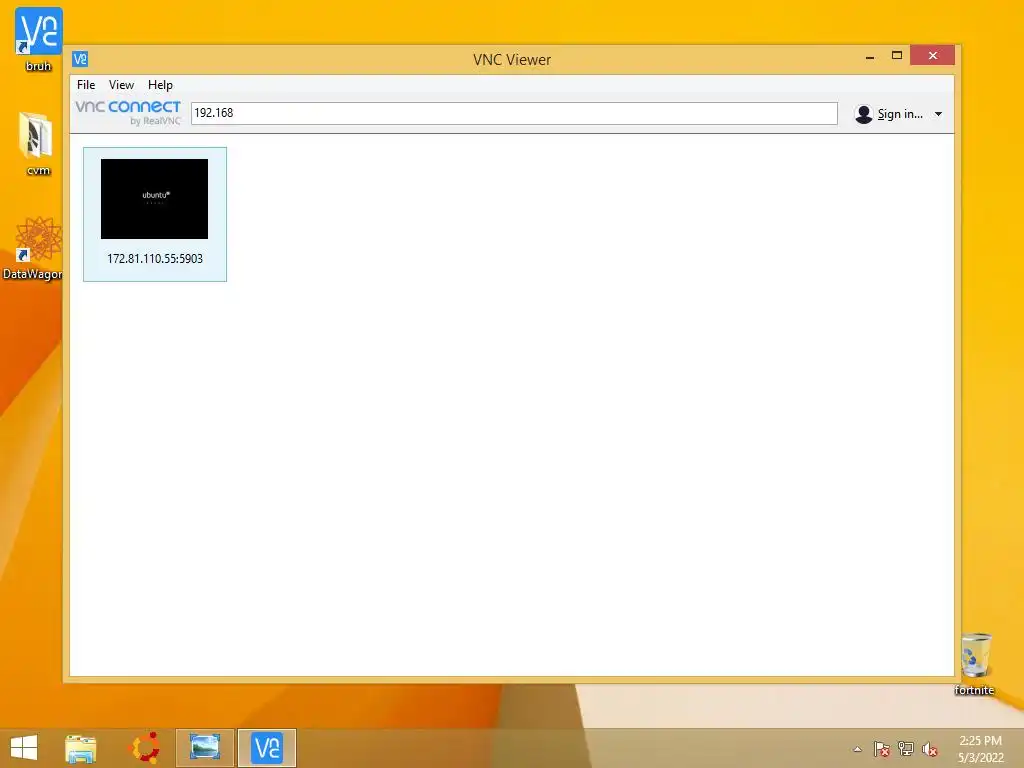The height and width of the screenshot is (768, 1024).
Task: Click the muted volume tray icon
Action: [x=930, y=749]
